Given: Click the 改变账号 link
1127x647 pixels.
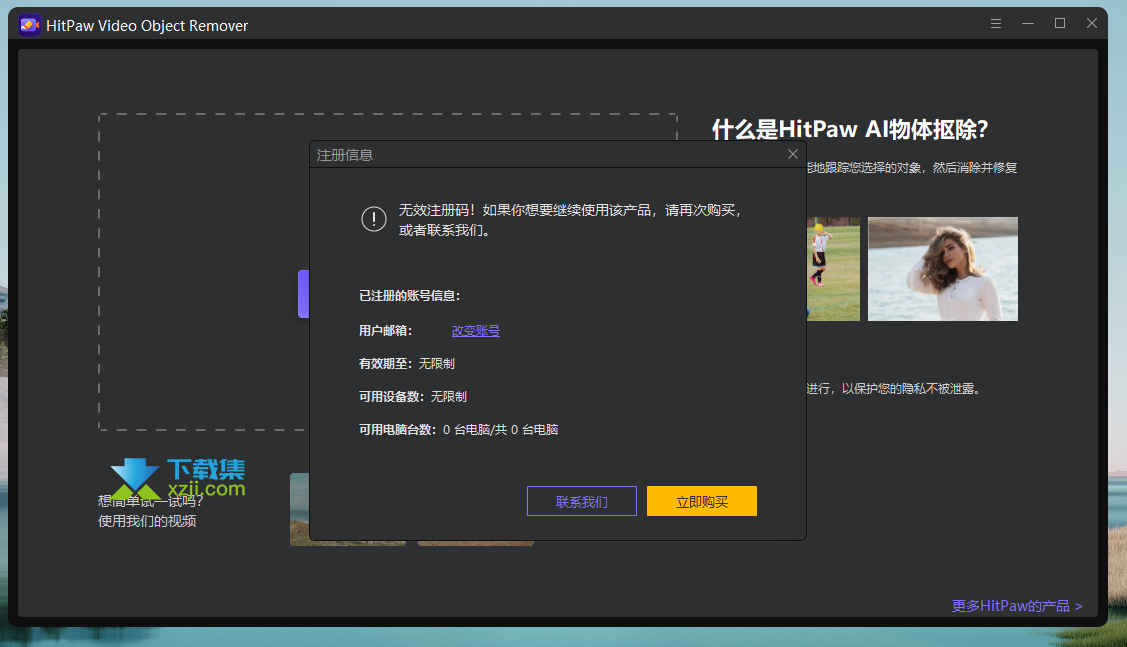Looking at the screenshot, I should [x=476, y=331].
